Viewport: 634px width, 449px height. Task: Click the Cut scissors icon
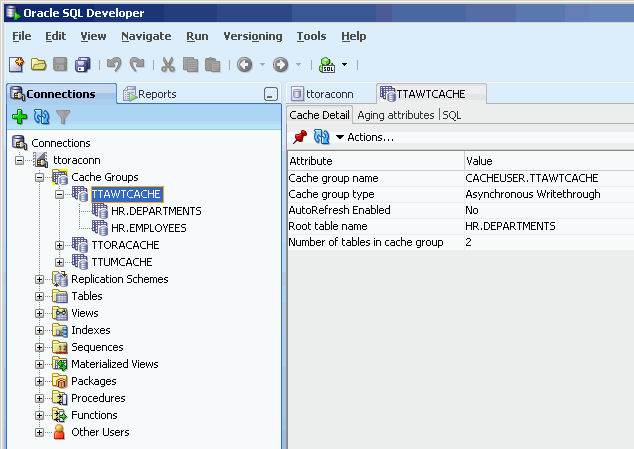[x=168, y=65]
